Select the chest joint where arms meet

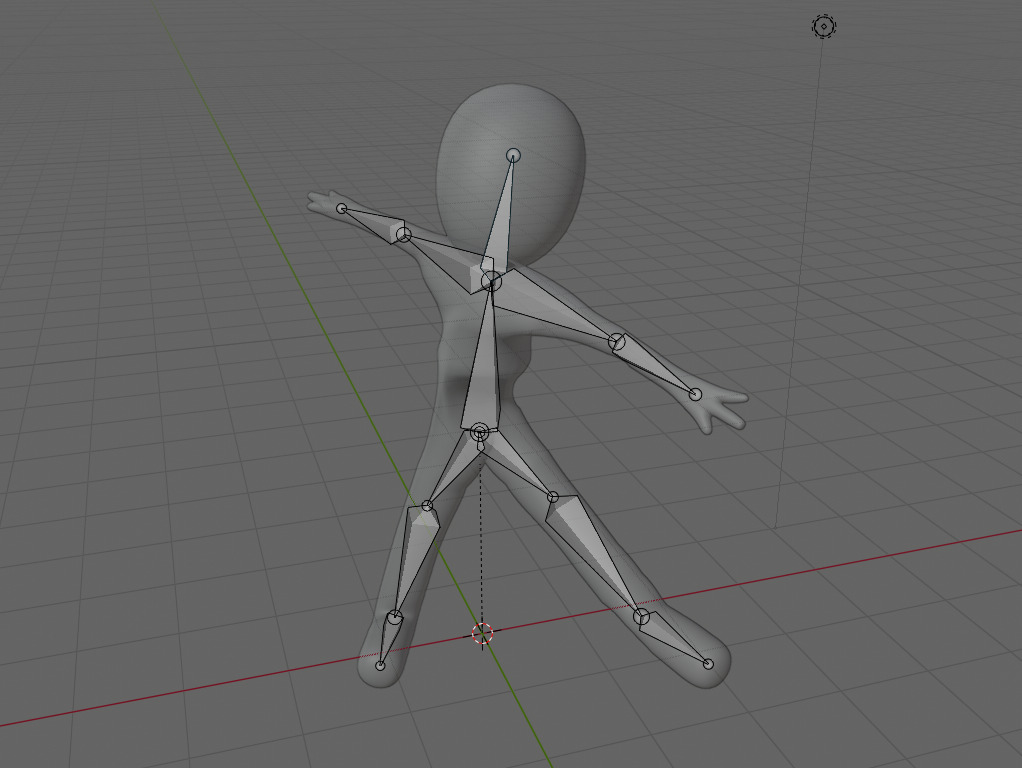[491, 281]
